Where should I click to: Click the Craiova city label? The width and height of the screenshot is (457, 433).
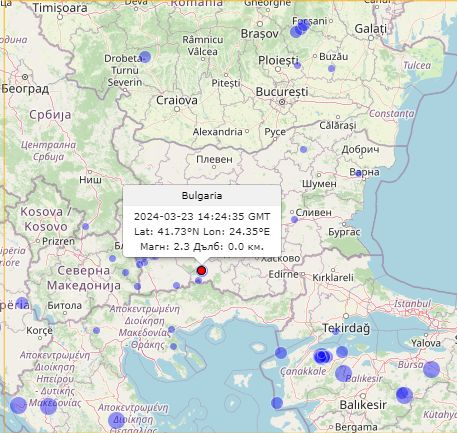(177, 100)
